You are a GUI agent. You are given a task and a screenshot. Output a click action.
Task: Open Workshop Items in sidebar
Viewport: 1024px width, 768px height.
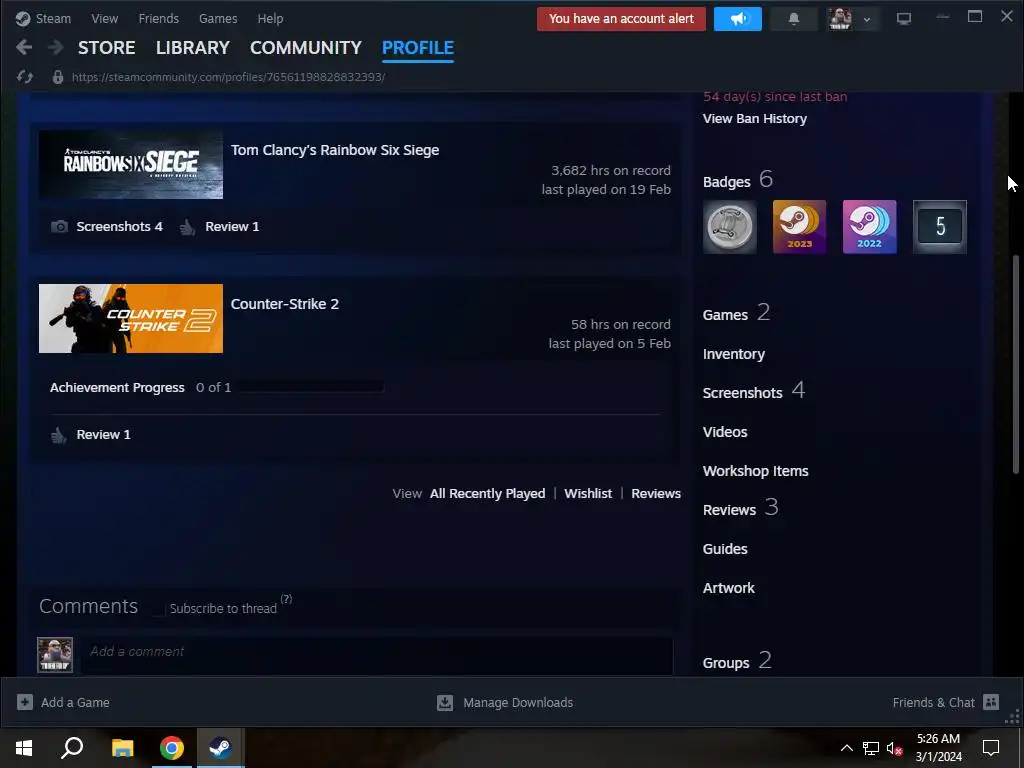[x=756, y=471]
